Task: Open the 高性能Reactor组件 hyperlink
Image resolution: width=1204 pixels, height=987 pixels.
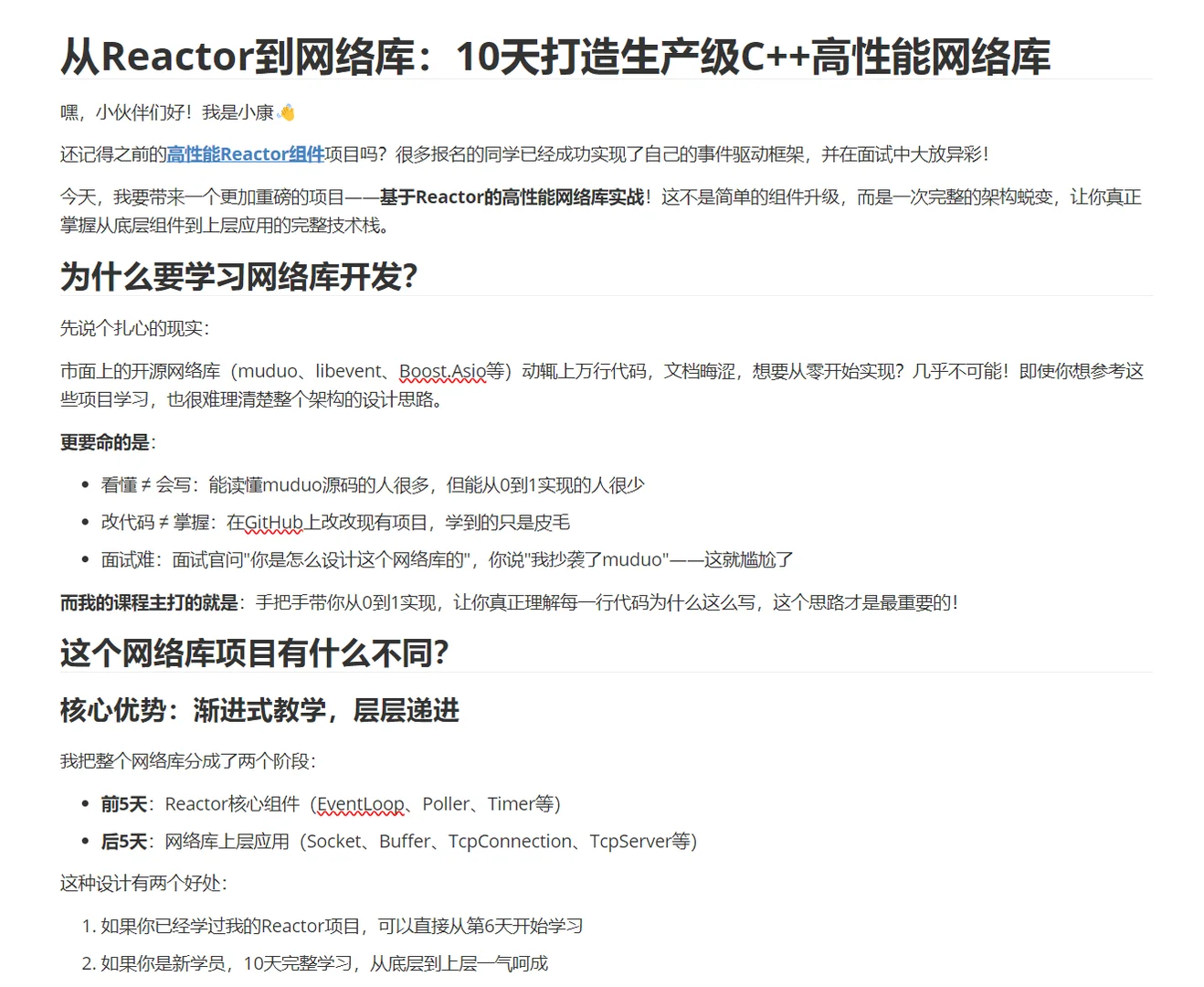Action: coord(243,154)
